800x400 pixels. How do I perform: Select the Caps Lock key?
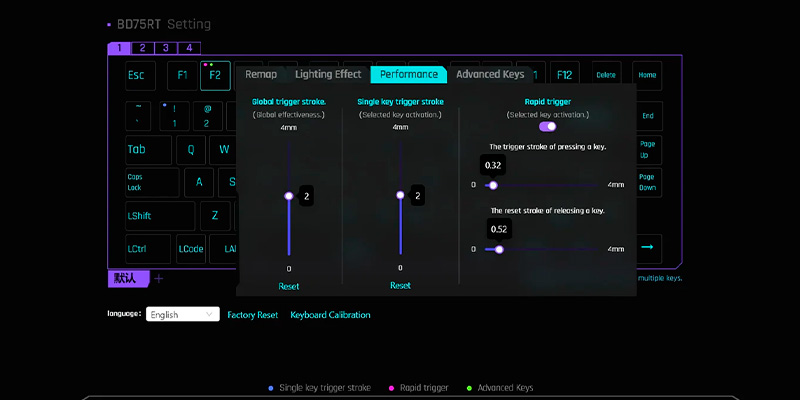pos(152,182)
